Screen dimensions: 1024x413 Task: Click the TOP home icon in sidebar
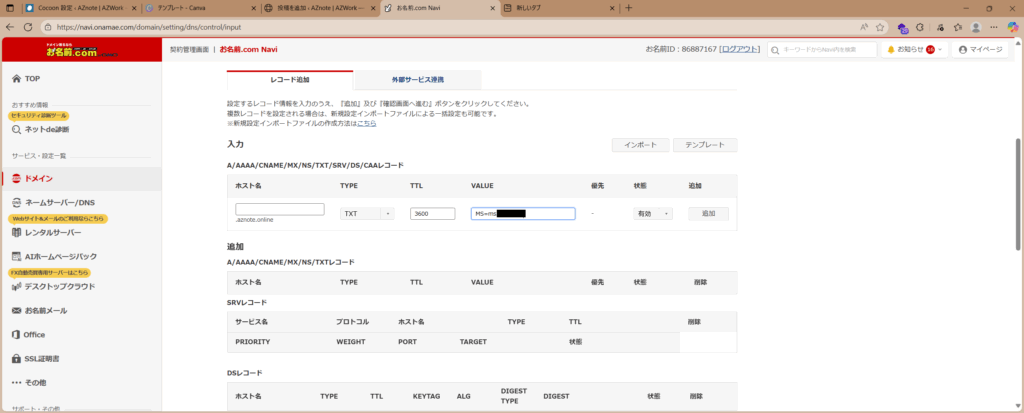tap(16, 78)
